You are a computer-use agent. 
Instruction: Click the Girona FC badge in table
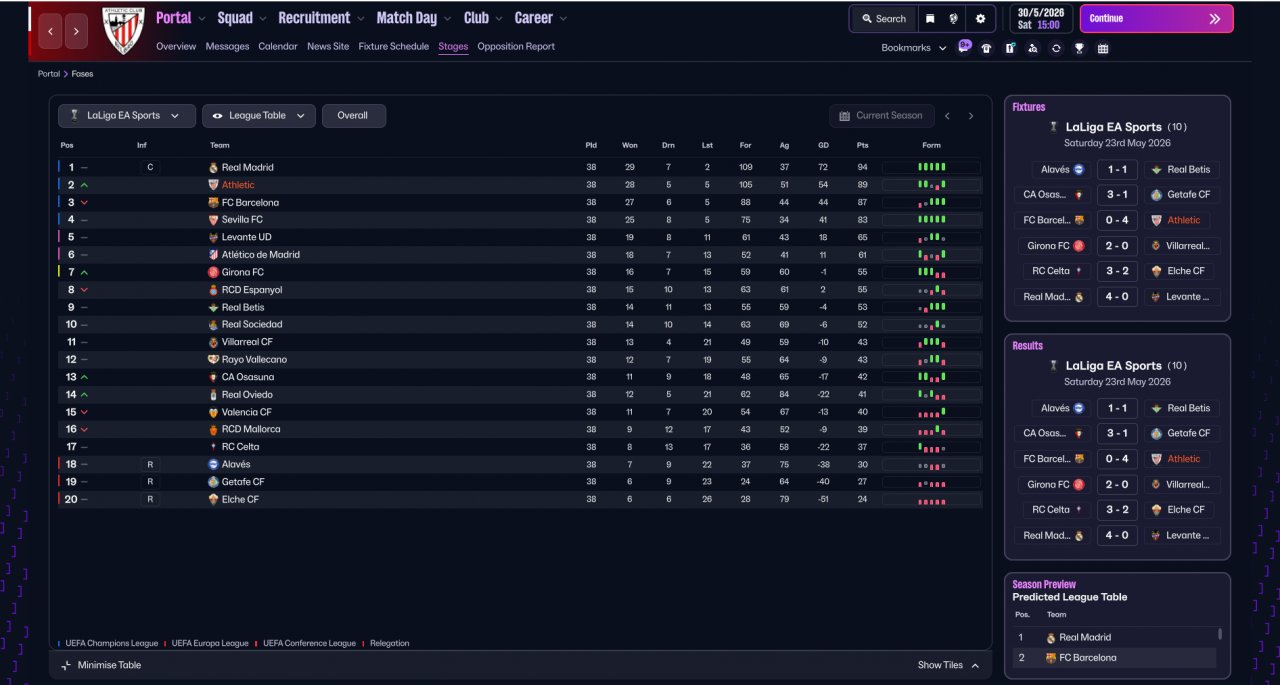[x=213, y=272]
